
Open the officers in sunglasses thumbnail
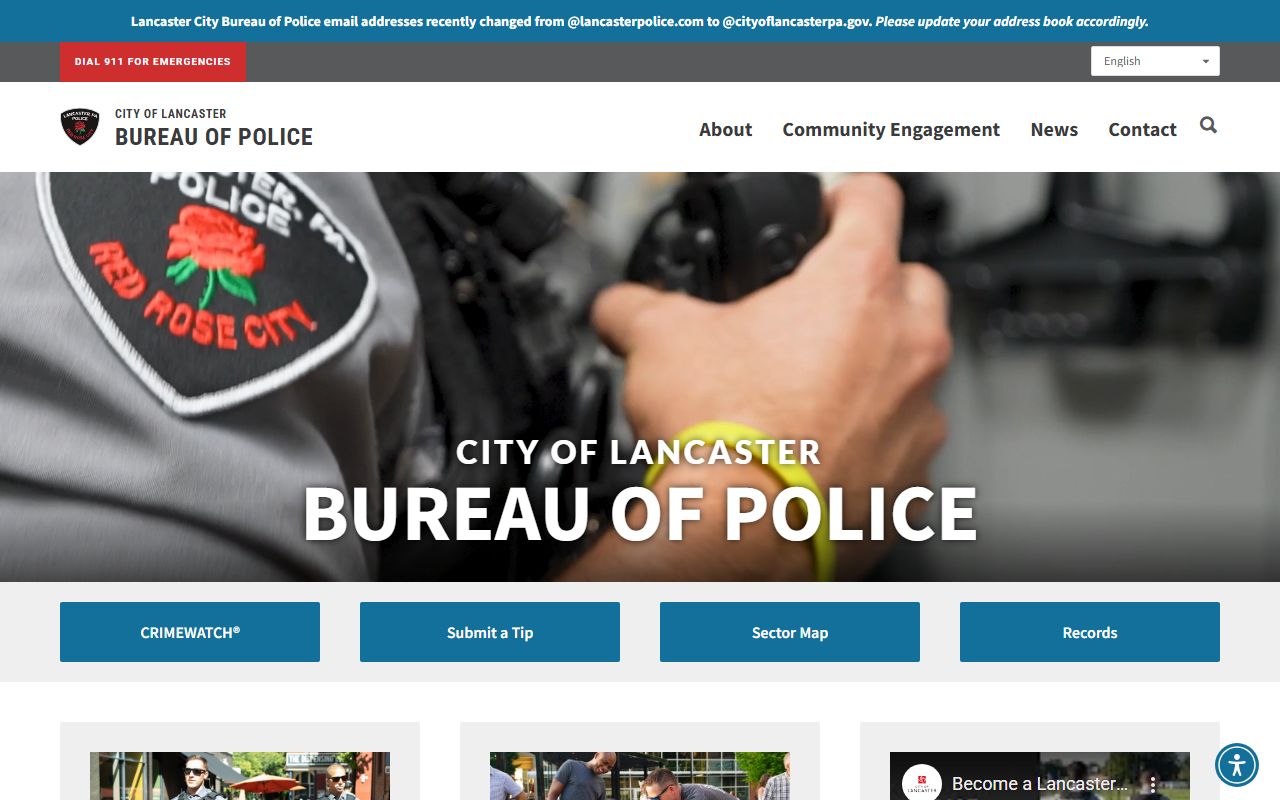(x=240, y=776)
